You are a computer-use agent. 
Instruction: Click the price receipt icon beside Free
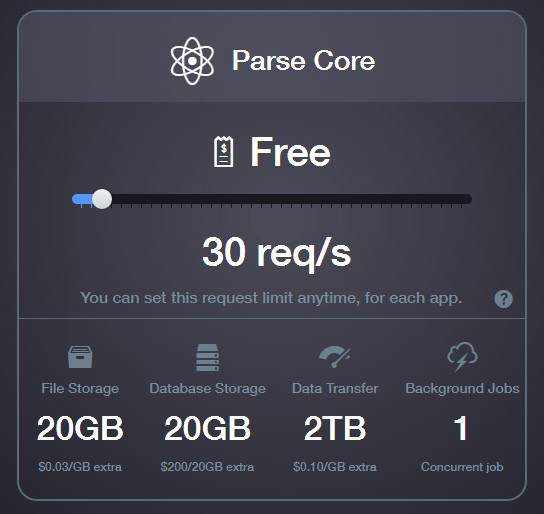[224, 152]
